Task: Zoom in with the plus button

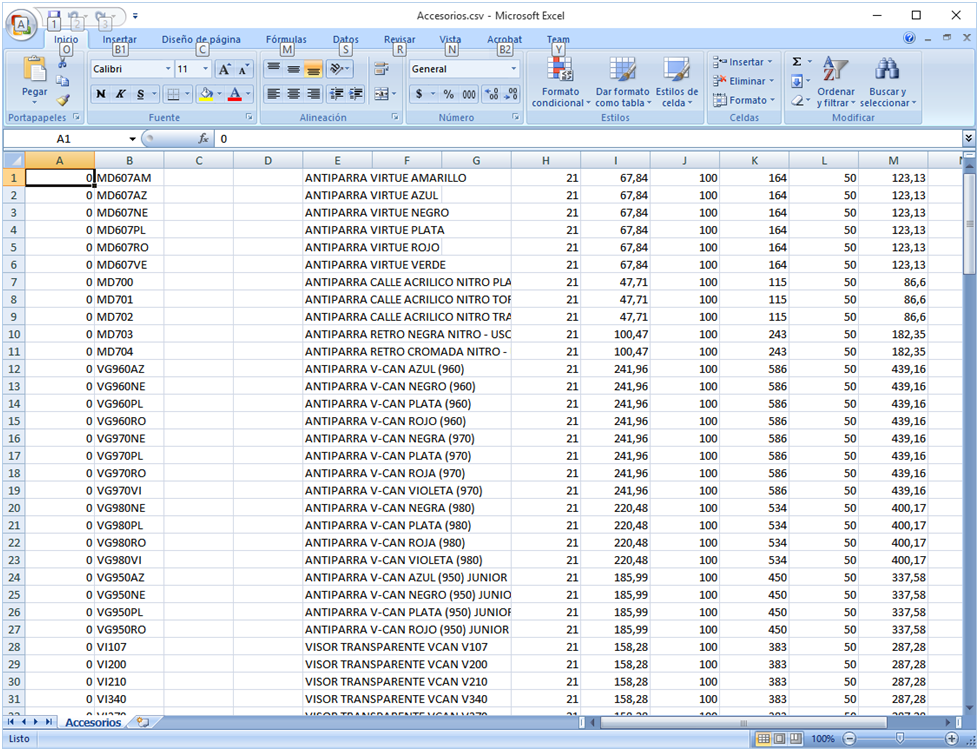Action: (952, 739)
